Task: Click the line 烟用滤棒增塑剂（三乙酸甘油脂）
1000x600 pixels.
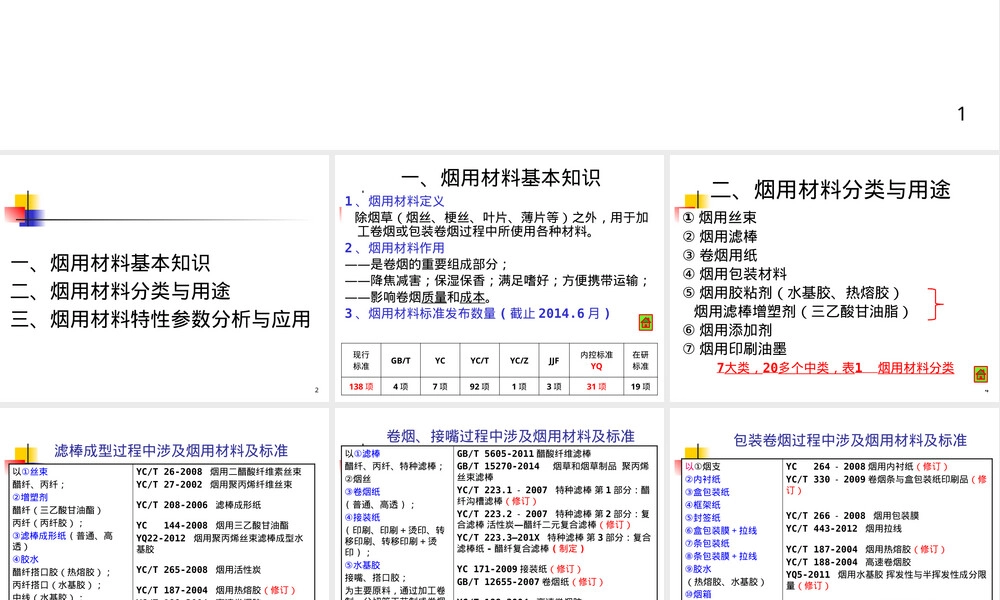Action: tap(802, 311)
